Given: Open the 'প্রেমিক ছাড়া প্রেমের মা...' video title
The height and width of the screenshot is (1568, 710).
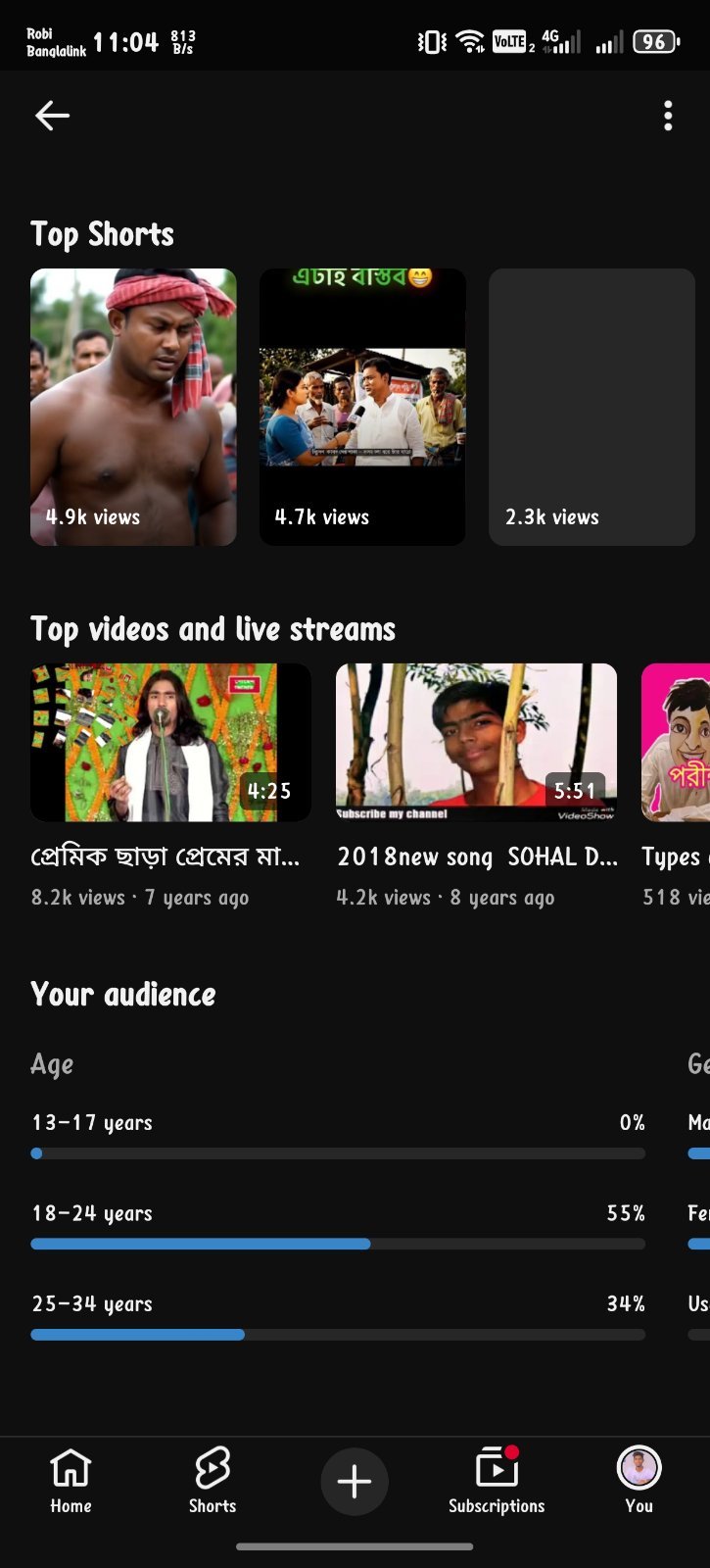Looking at the screenshot, I should pos(166,857).
